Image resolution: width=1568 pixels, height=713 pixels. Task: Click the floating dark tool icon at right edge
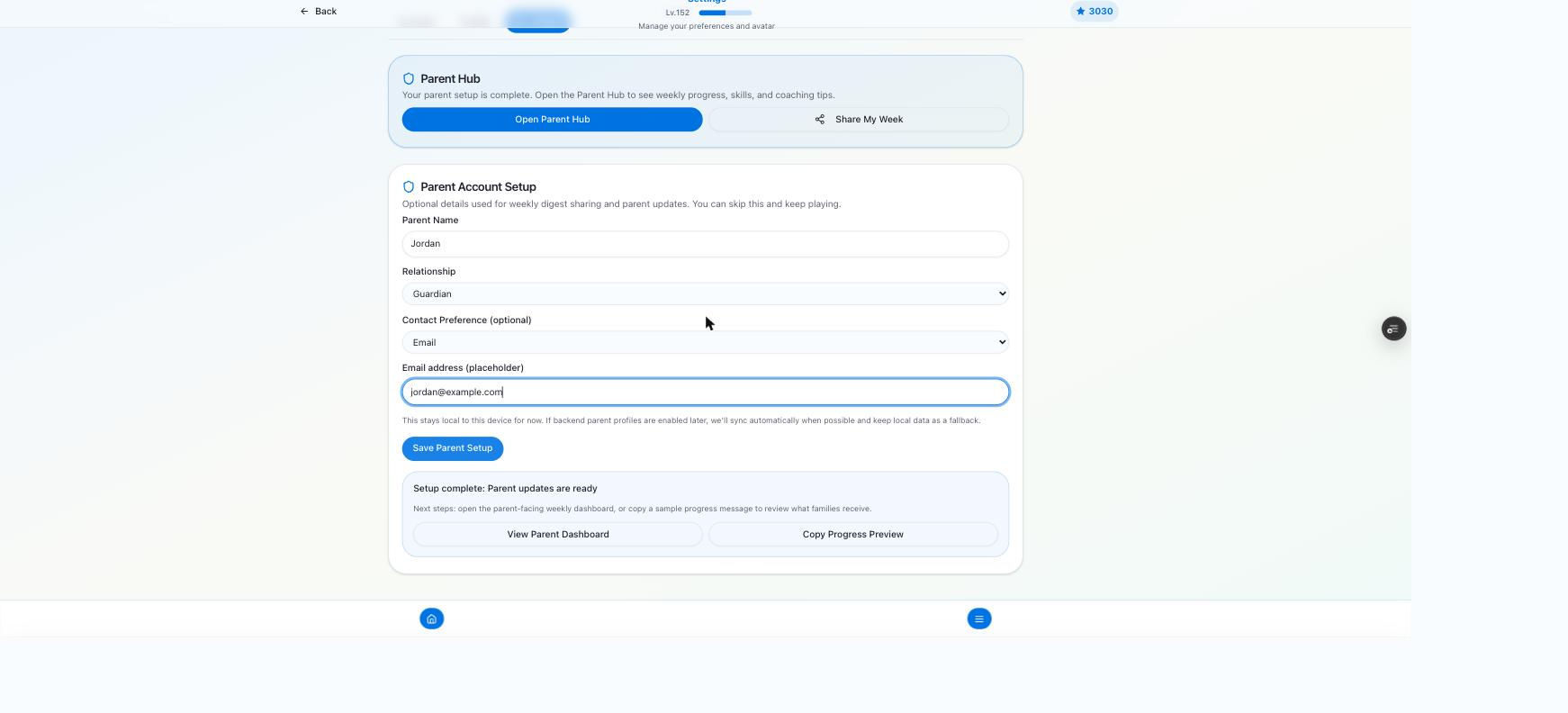coord(1393,329)
